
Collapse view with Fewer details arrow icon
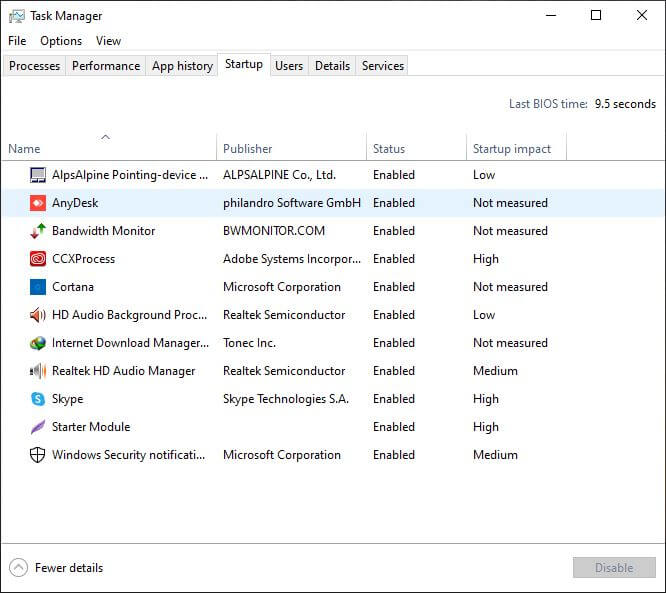point(18,568)
